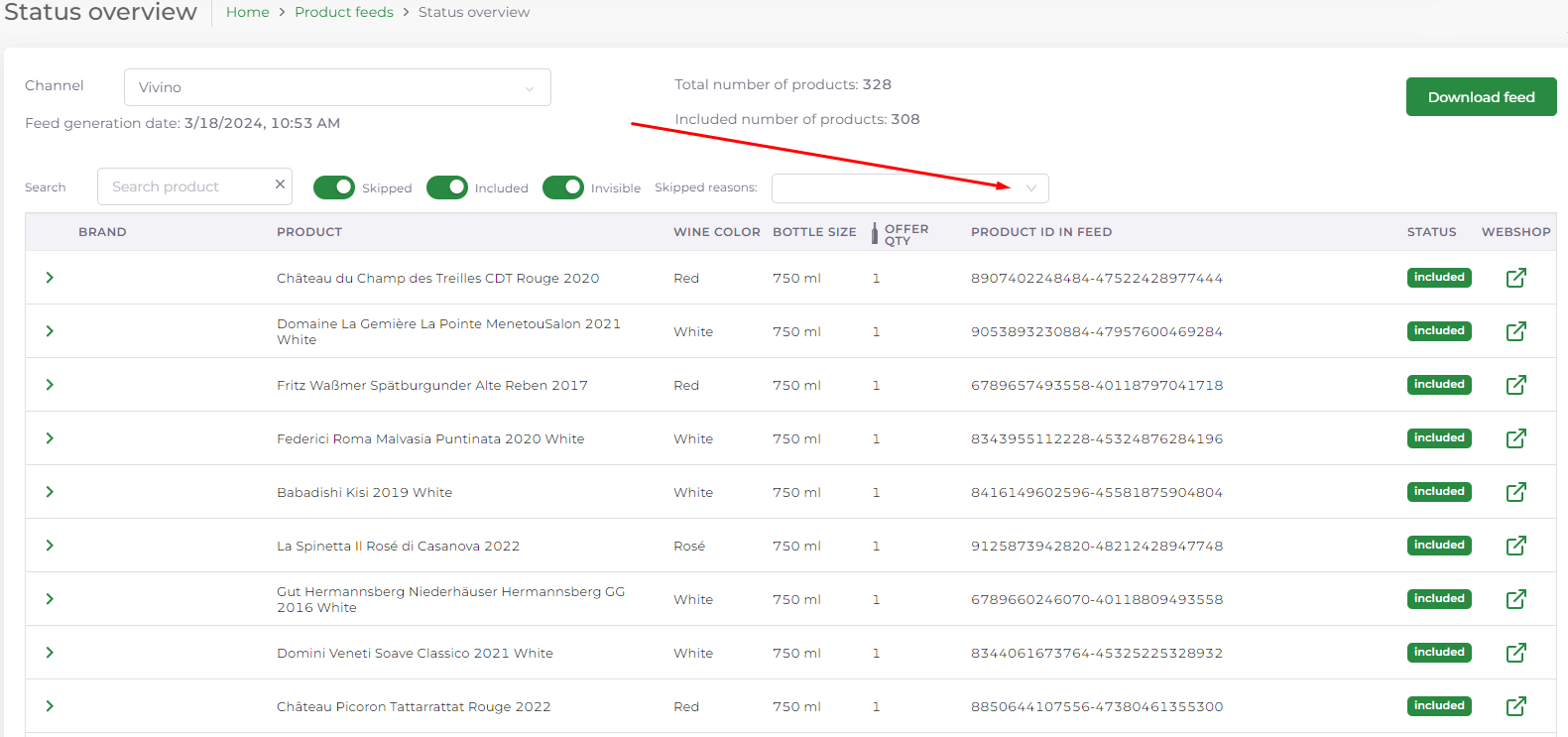Image resolution: width=1568 pixels, height=737 pixels.
Task: Open webshop link for Babadishi Kisi 2019
Action: point(1515,492)
